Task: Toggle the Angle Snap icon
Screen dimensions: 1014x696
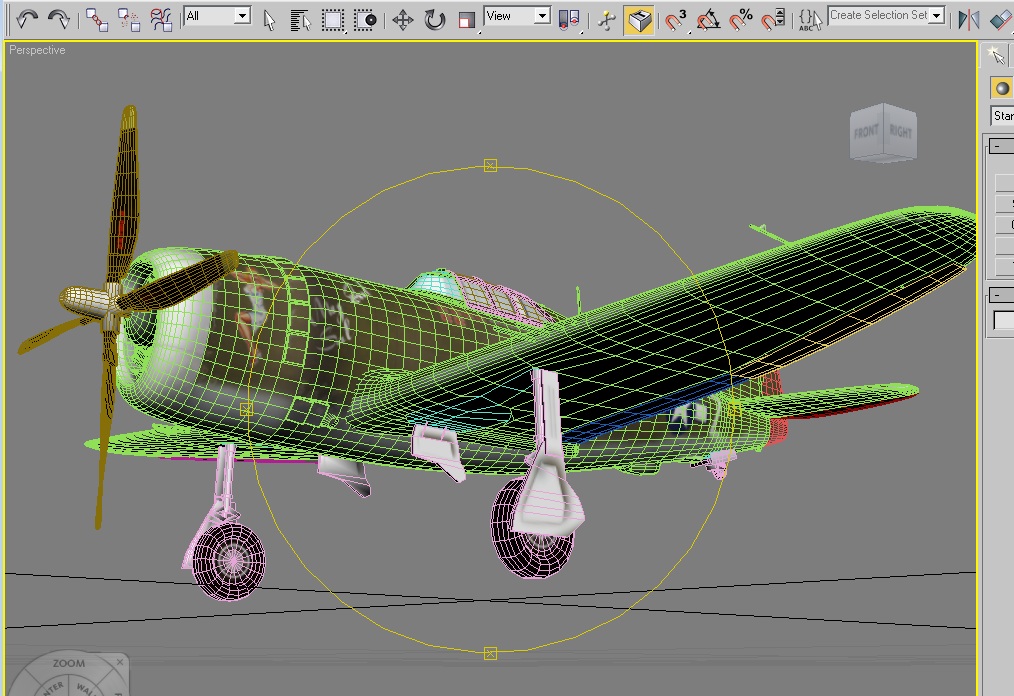Action: [708, 20]
